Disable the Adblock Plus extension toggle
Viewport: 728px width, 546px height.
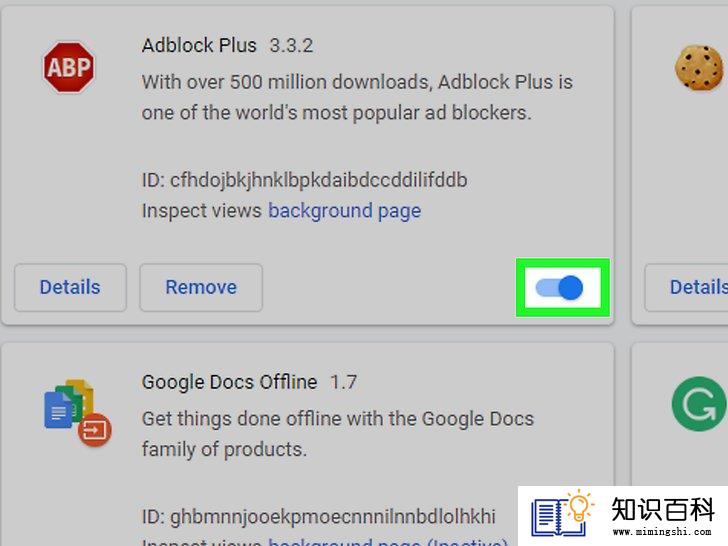coord(559,288)
